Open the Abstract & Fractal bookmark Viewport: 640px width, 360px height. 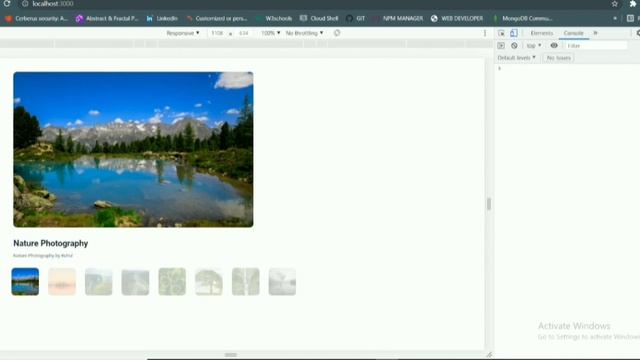[107, 18]
